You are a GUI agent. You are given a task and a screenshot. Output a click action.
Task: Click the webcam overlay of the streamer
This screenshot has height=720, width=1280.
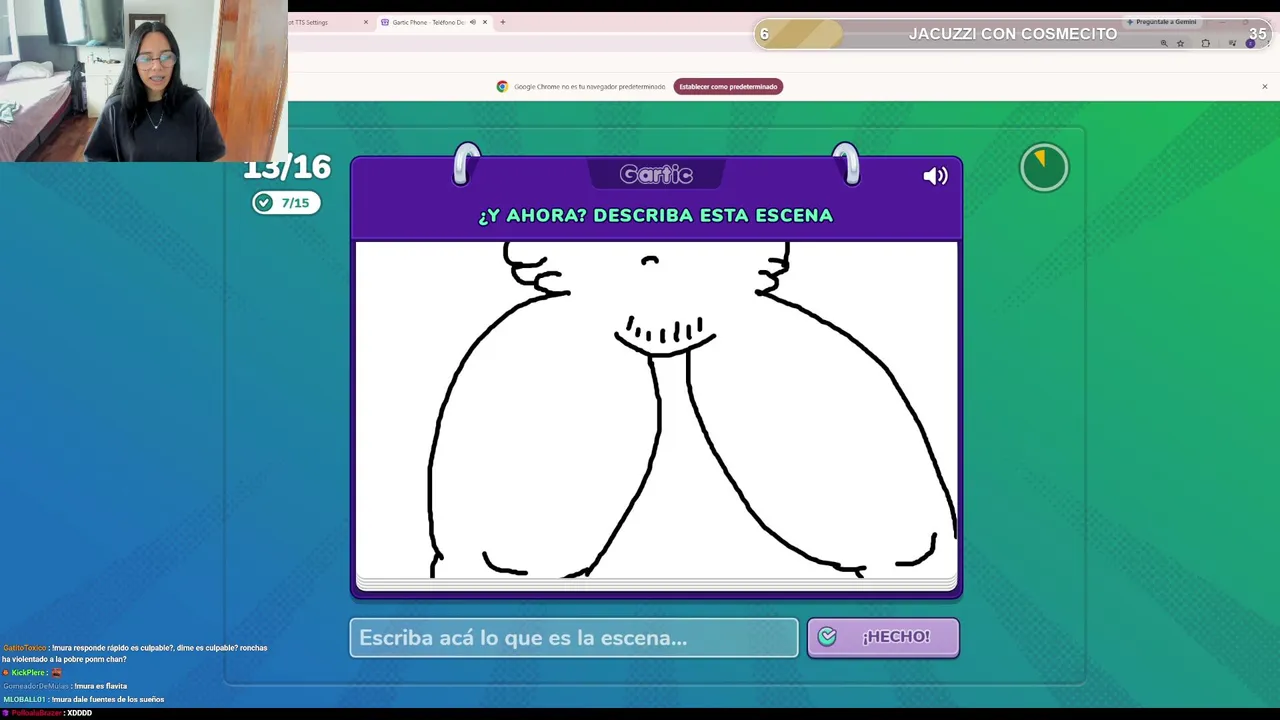(144, 81)
